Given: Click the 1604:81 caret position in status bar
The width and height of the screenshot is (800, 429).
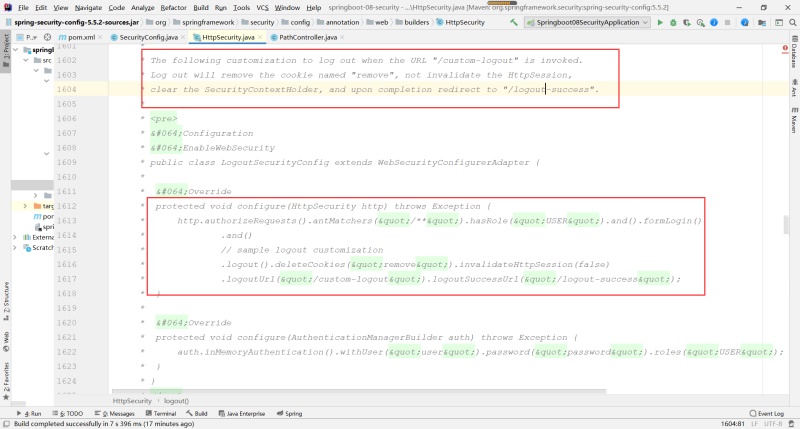Looking at the screenshot, I should coord(733,424).
